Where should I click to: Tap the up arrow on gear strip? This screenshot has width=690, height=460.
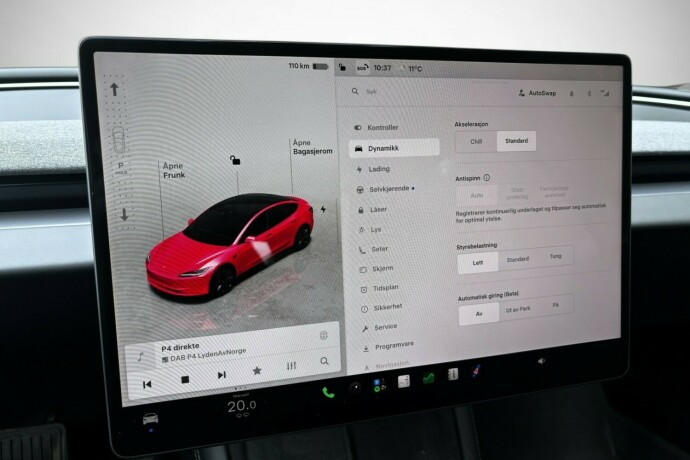coord(114,89)
